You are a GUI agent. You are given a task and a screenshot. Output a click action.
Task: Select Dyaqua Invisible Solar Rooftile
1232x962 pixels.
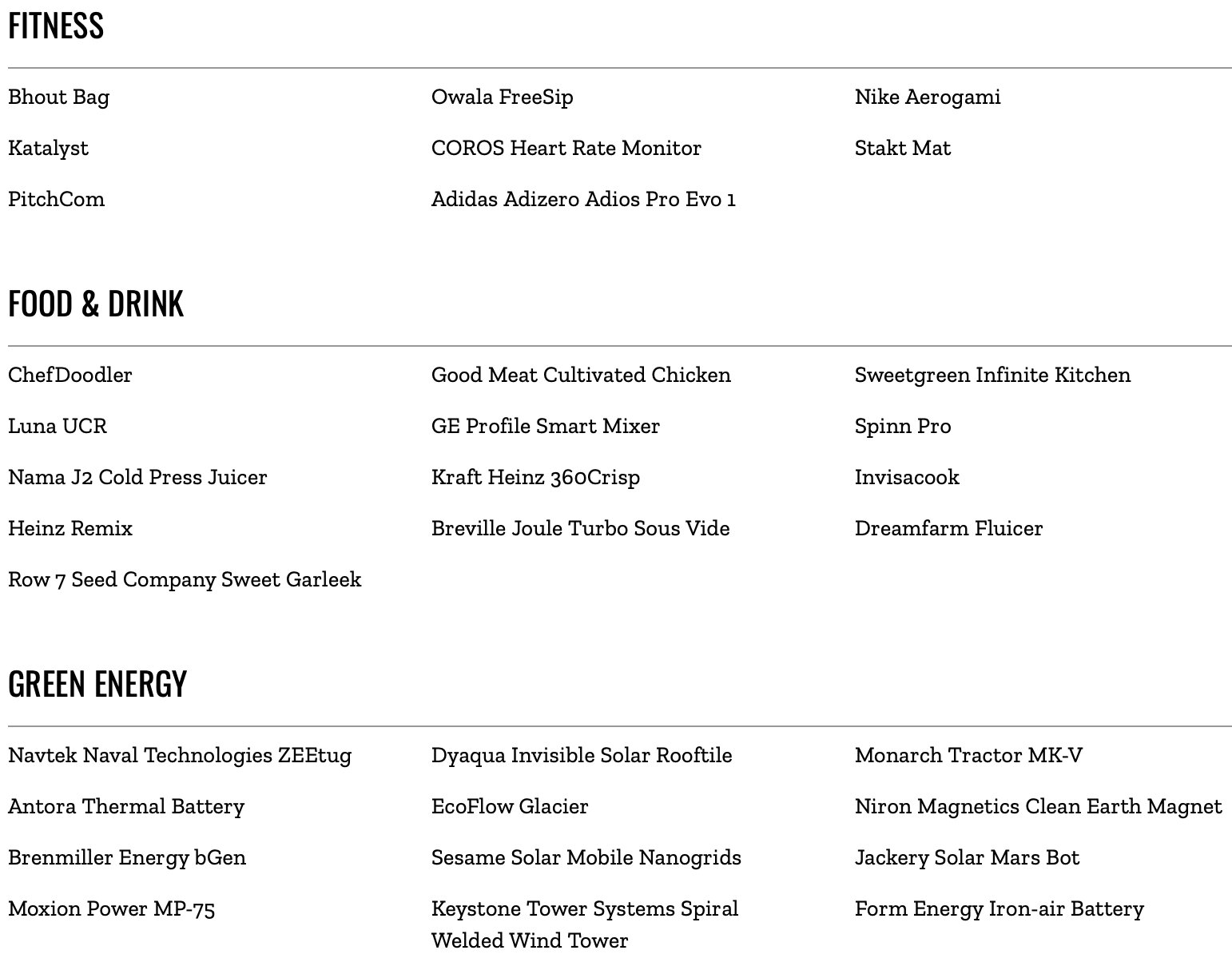pos(582,756)
